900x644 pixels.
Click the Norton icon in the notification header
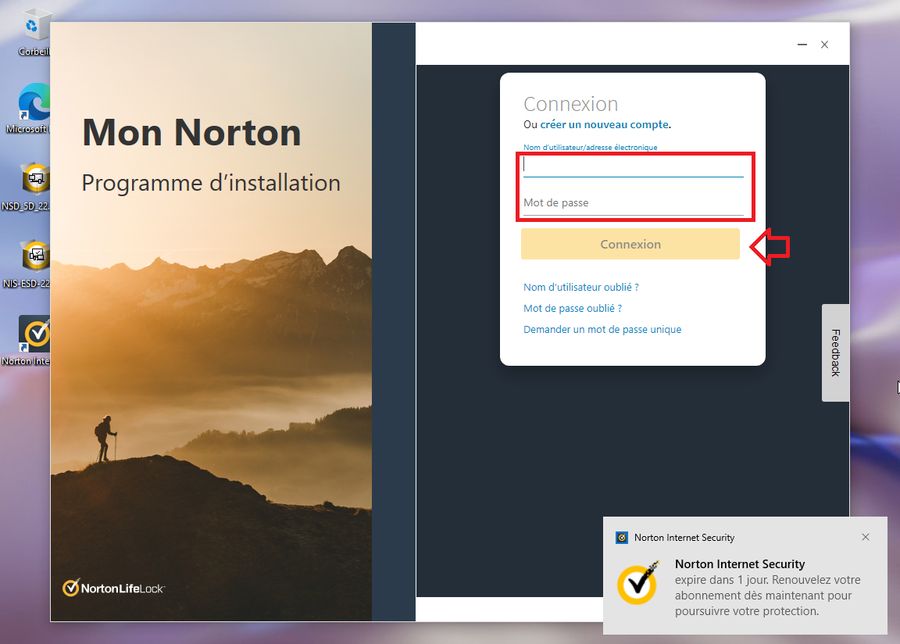(x=622, y=537)
